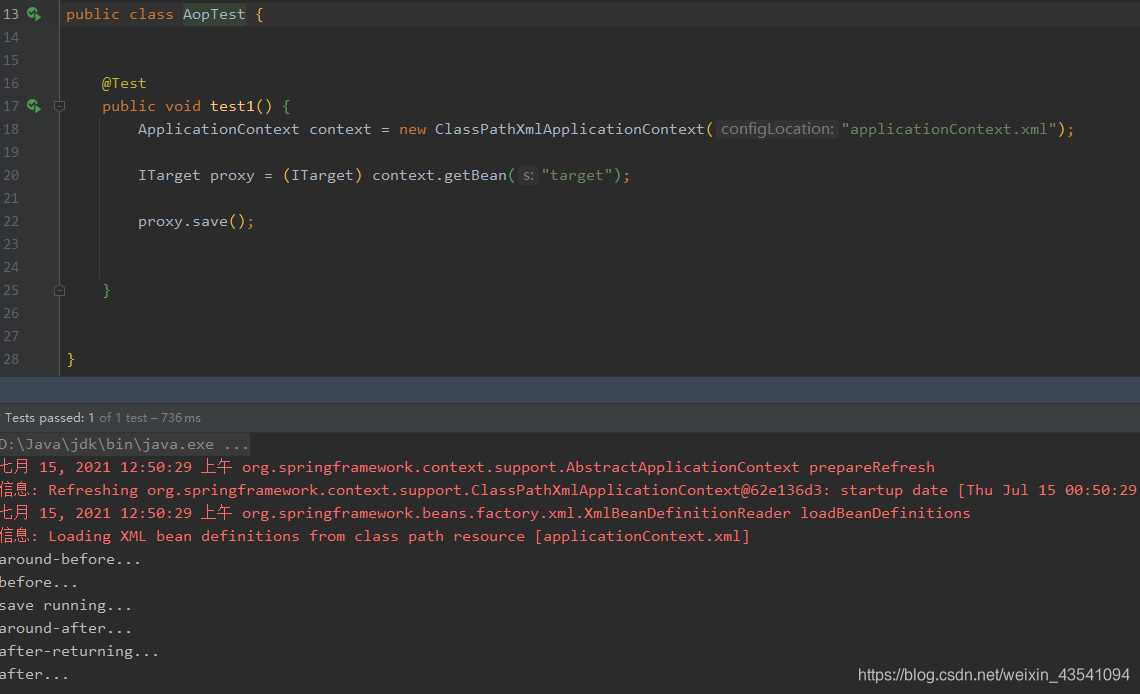Click the AbstractApplicationContext prepareRefresh log line
The width and height of the screenshot is (1140, 694).
coord(467,467)
